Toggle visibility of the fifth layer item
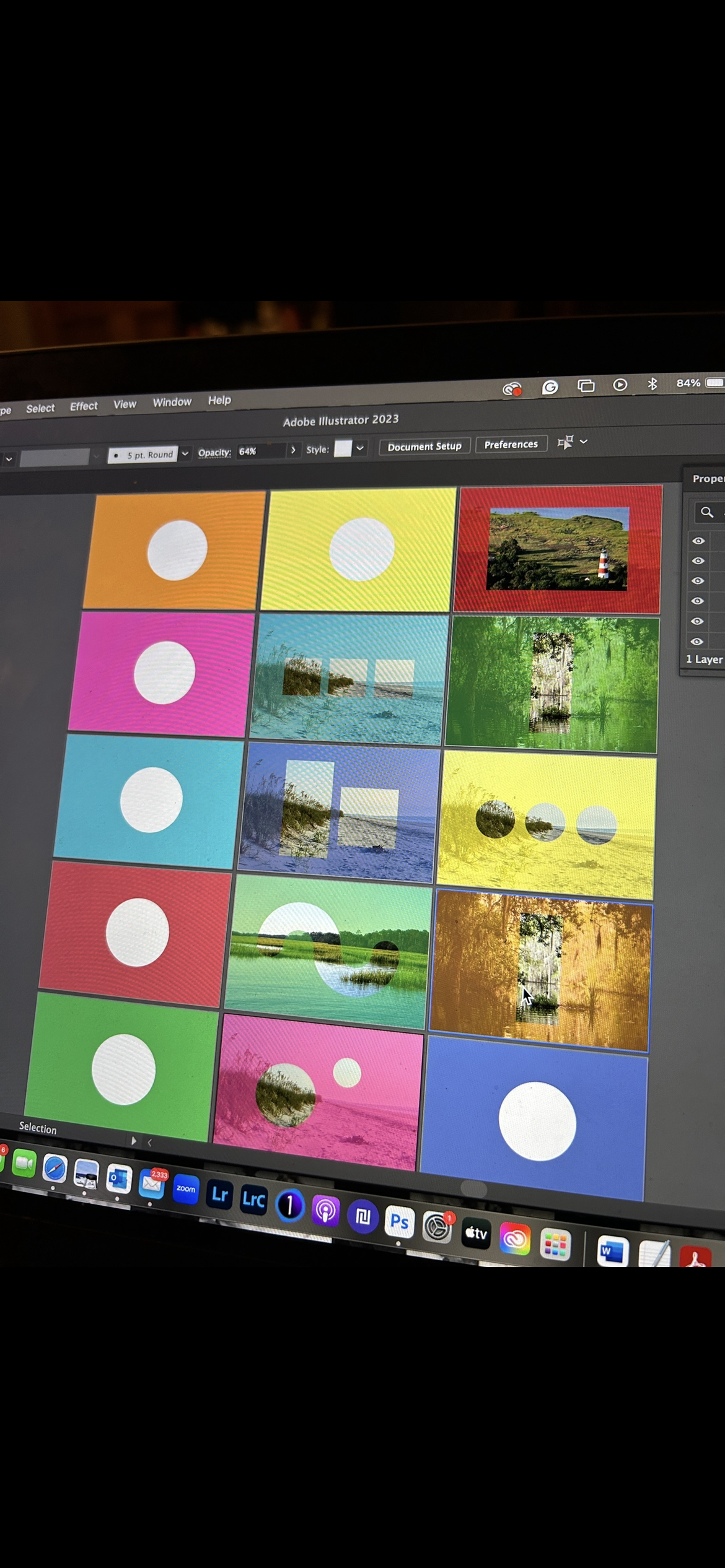 (x=697, y=621)
